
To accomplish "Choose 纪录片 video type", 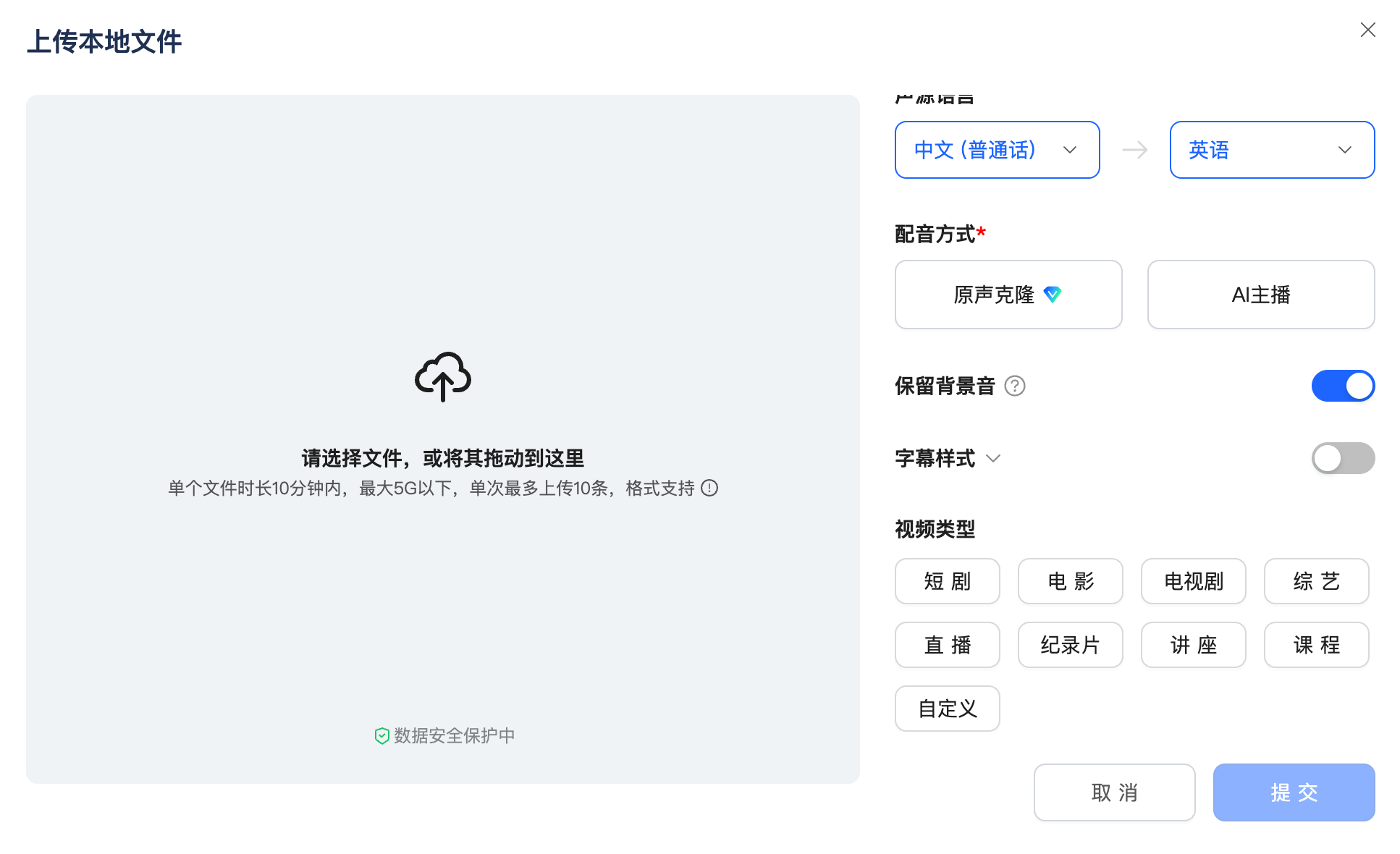I will 1070,645.
